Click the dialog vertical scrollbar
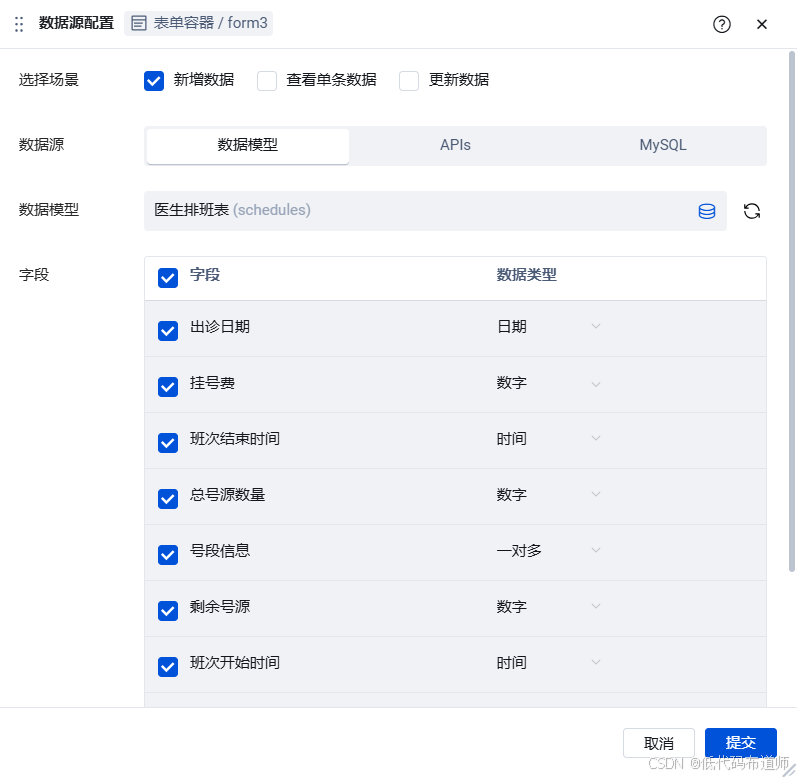 click(x=792, y=311)
